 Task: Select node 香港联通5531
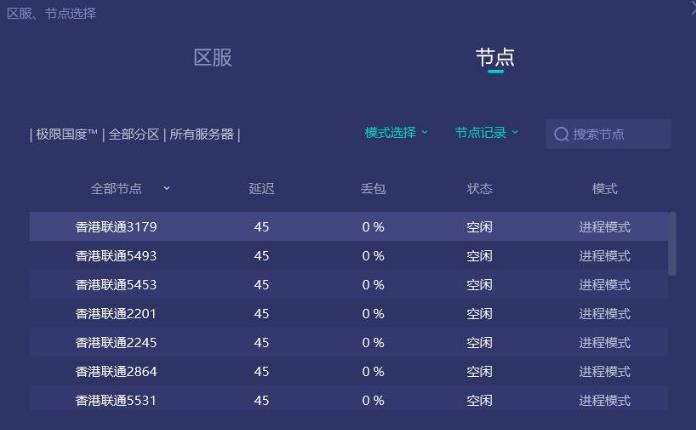tap(116, 401)
